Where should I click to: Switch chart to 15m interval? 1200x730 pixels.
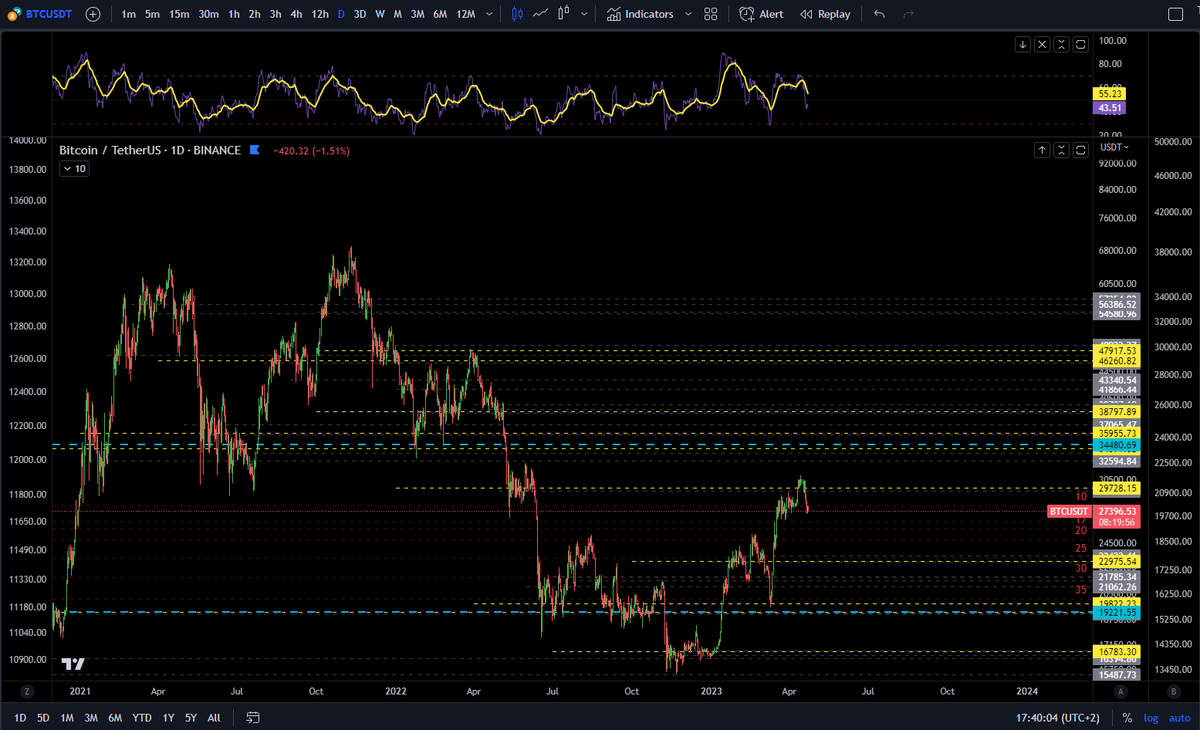(x=179, y=14)
